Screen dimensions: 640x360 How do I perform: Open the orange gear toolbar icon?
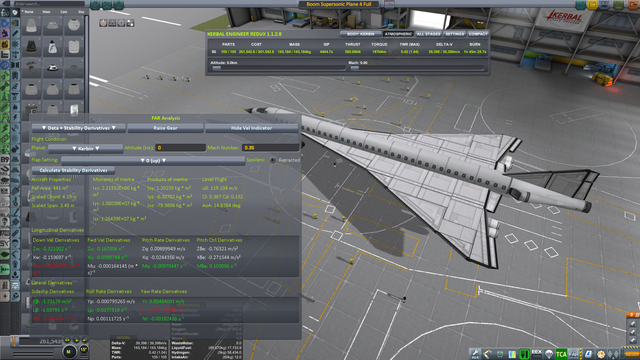pos(600,354)
